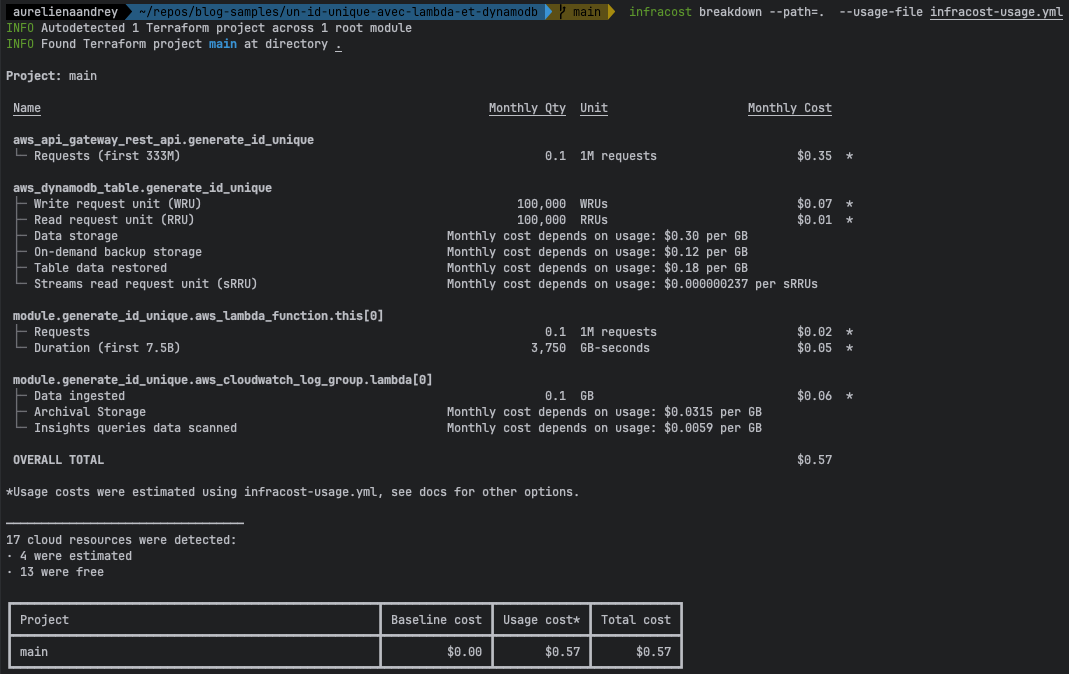The width and height of the screenshot is (1069, 674).
Task: Click the '$0.12 per GB' usage note
Action: click(x=706, y=252)
